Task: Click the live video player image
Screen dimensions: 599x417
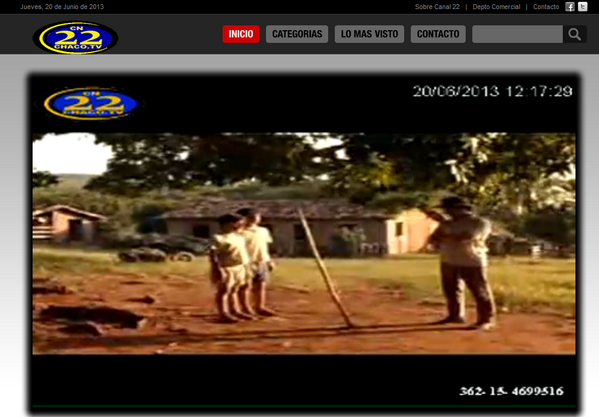Action: 304,243
